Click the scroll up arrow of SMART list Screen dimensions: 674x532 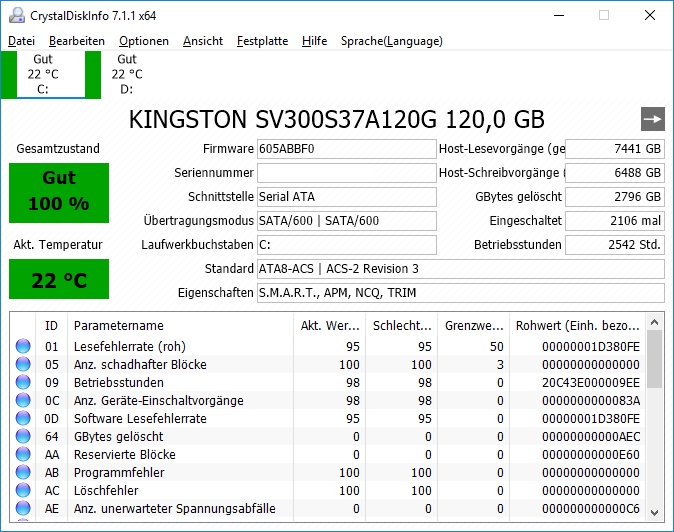[x=655, y=322]
